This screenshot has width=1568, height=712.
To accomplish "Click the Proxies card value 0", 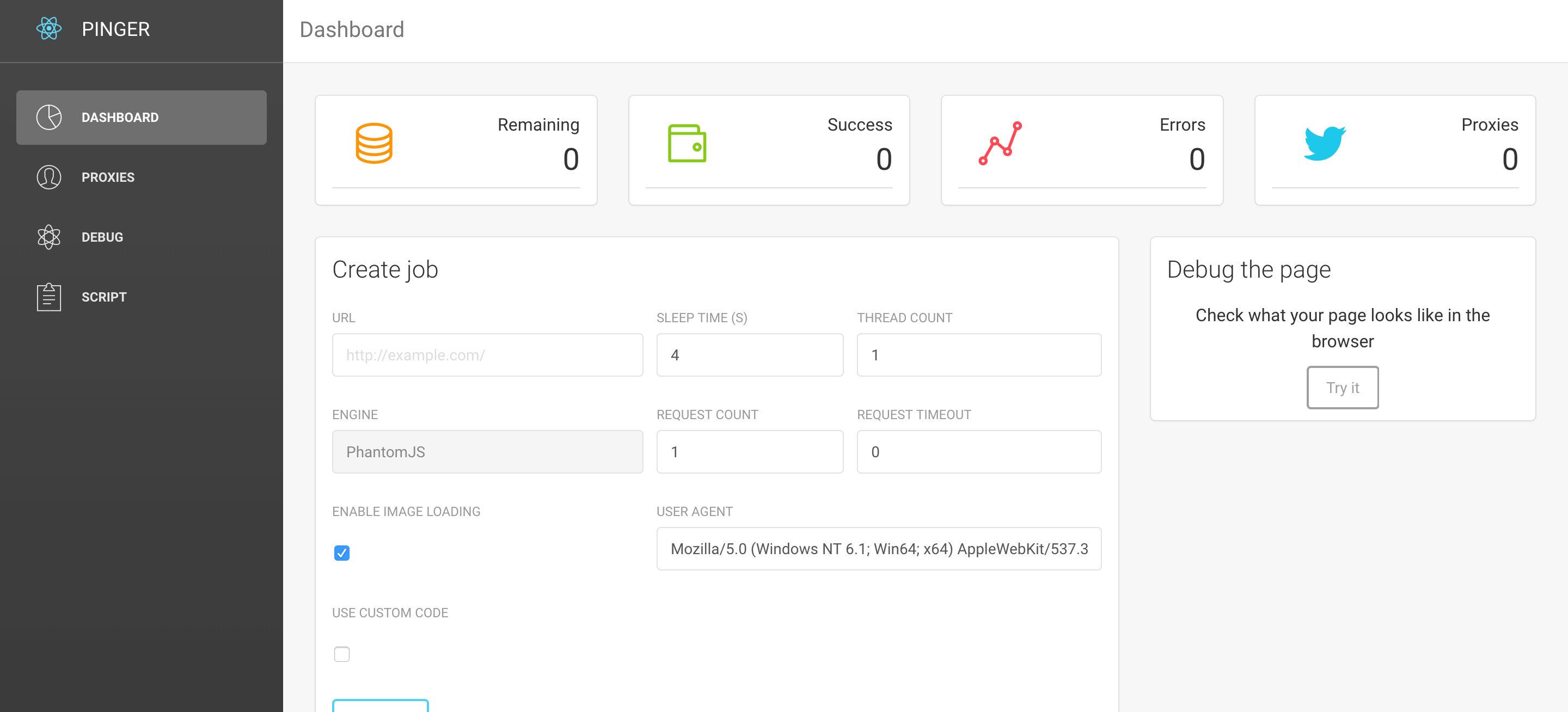I will tap(1510, 159).
